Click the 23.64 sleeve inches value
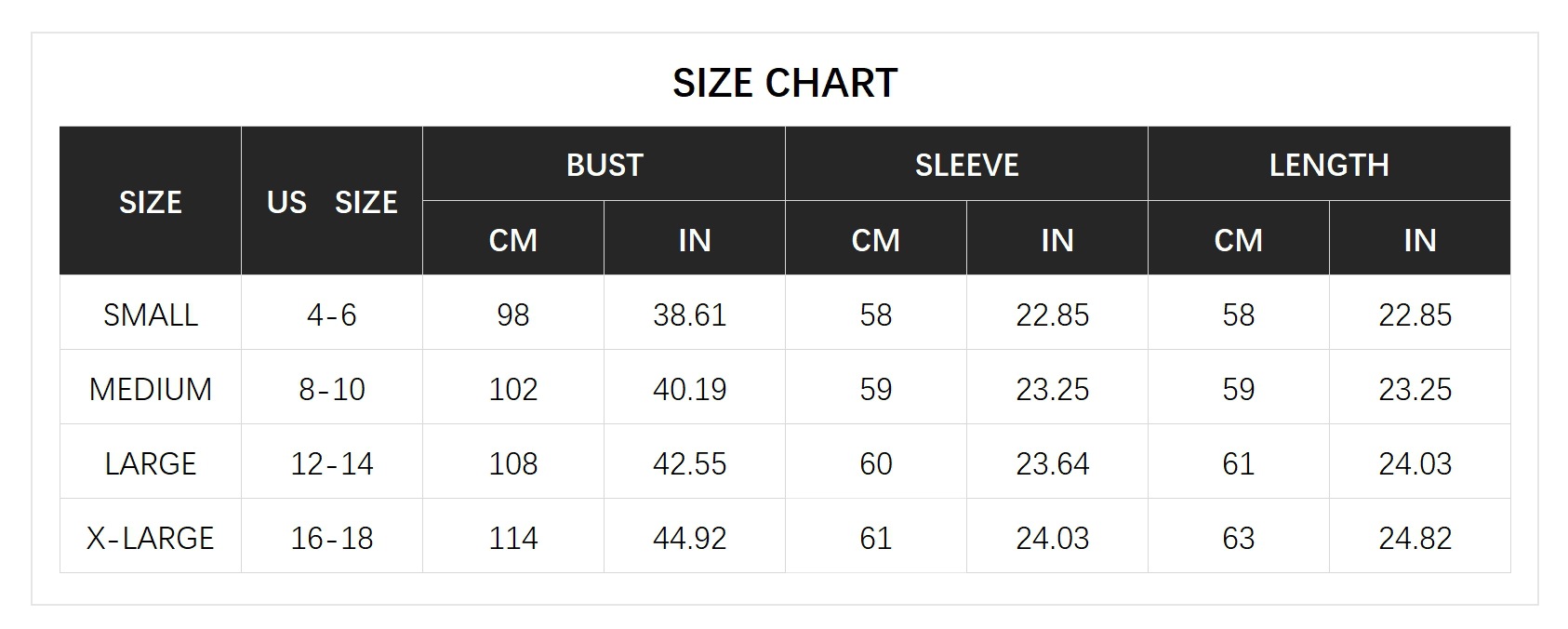Viewport: 1568px width, 629px height. pos(1052,463)
